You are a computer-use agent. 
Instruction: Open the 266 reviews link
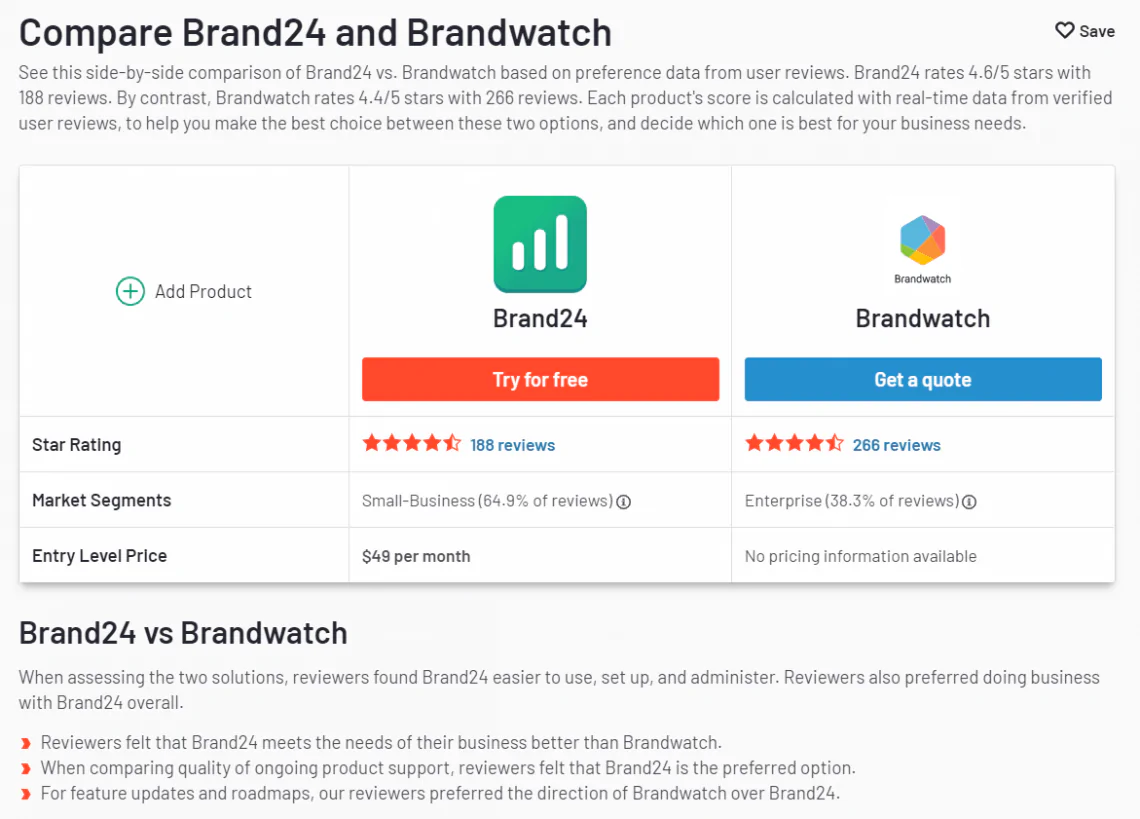point(896,445)
